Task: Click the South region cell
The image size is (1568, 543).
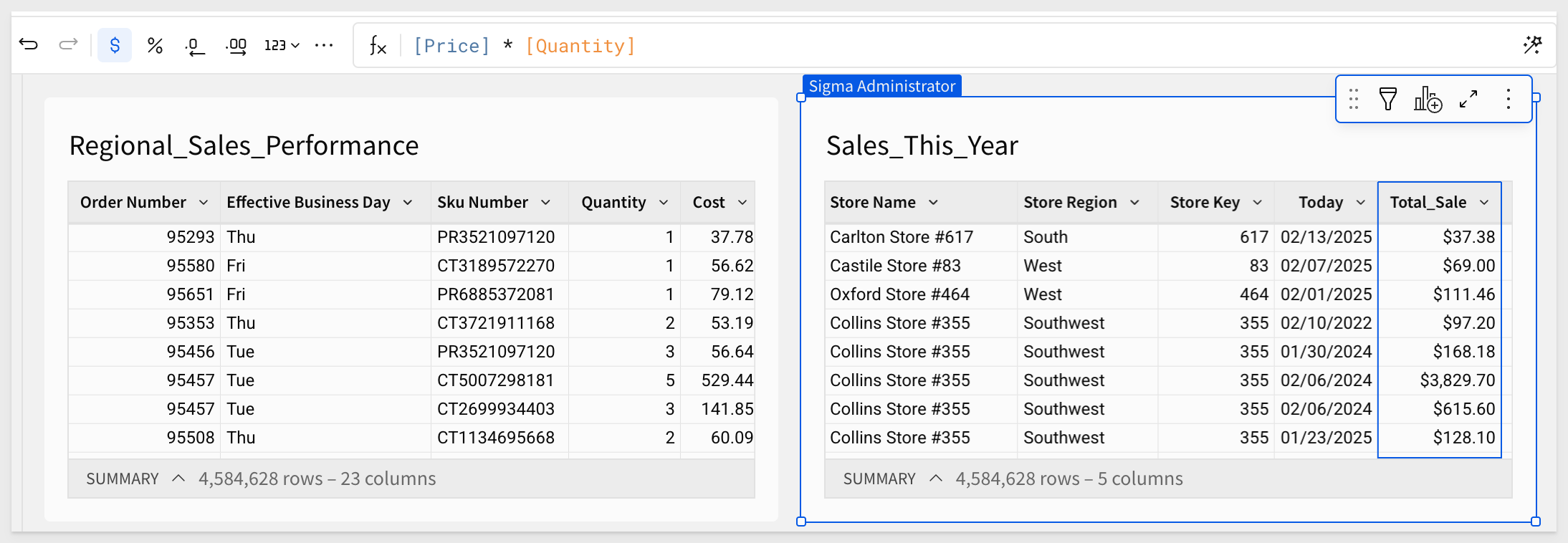Action: click(1088, 237)
